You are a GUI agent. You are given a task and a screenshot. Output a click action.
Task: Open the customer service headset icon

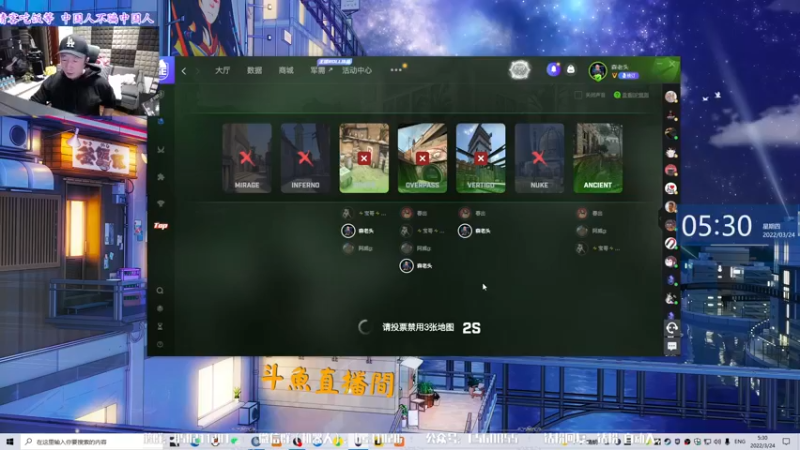click(671, 328)
